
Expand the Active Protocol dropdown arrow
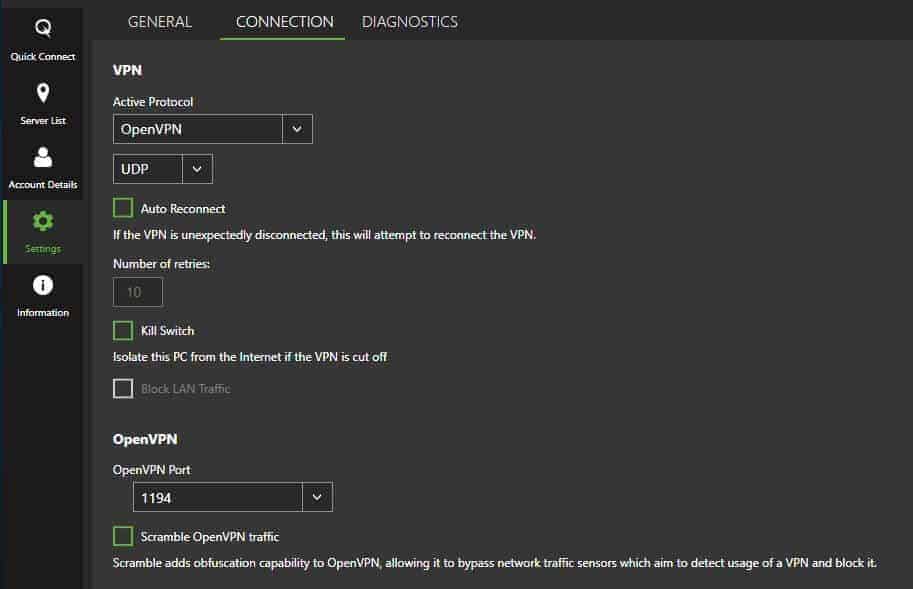point(297,129)
